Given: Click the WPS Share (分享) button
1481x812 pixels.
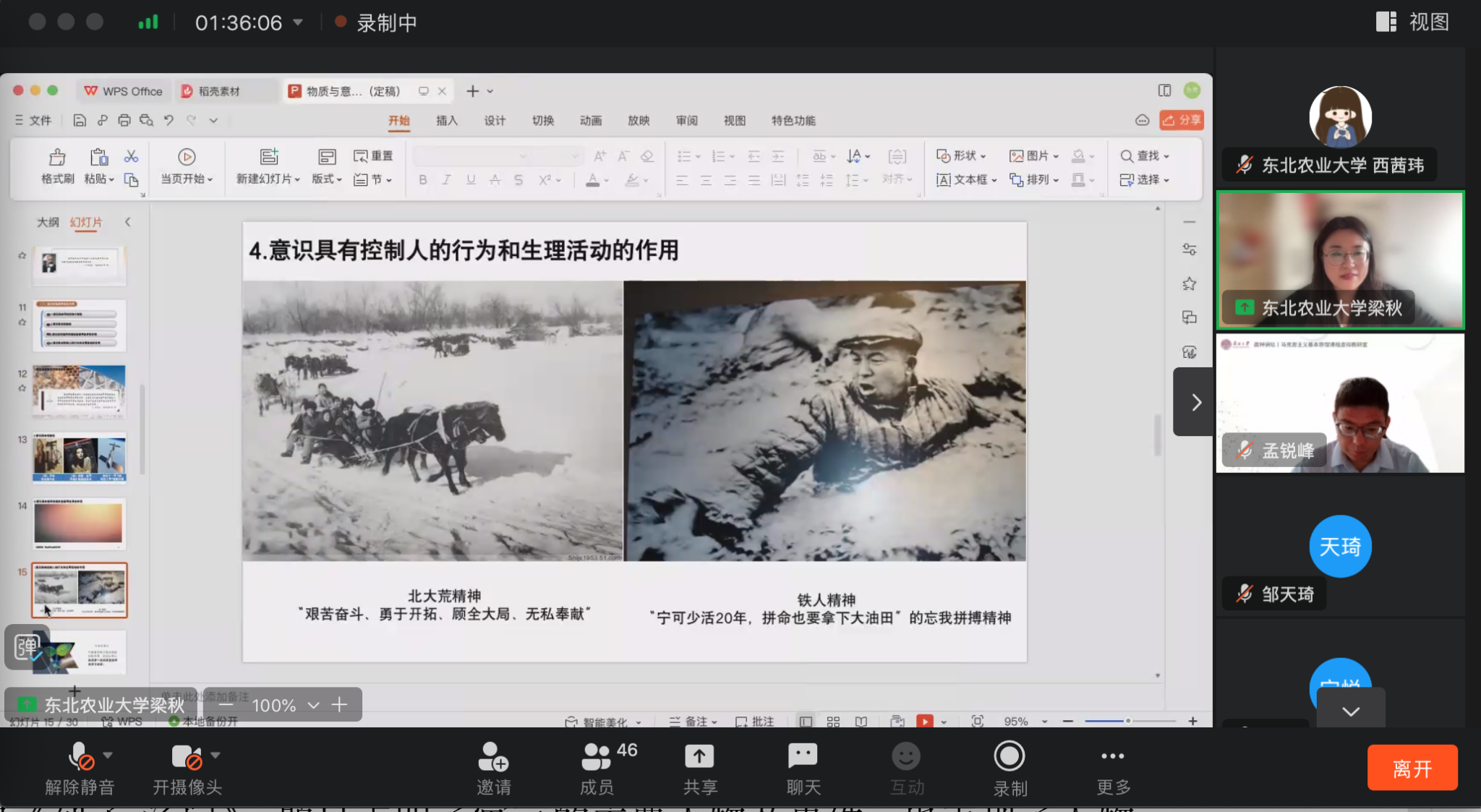Looking at the screenshot, I should [x=1182, y=120].
